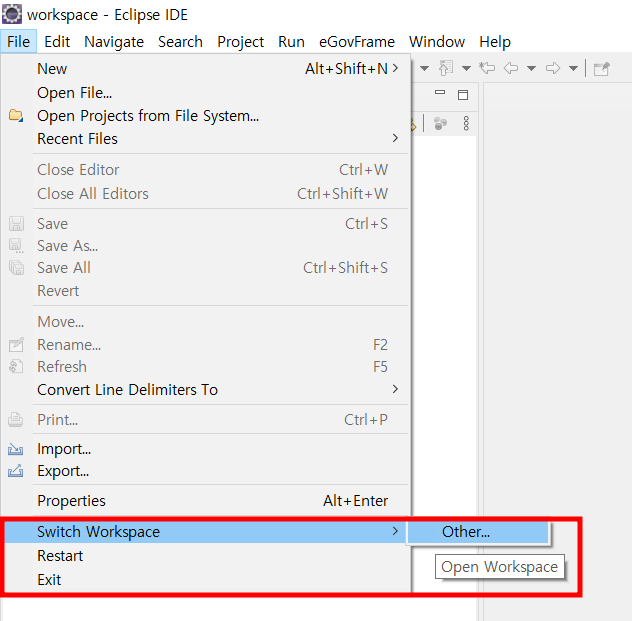Choose Exit from File menu
The width and height of the screenshot is (632, 621).
206,579
